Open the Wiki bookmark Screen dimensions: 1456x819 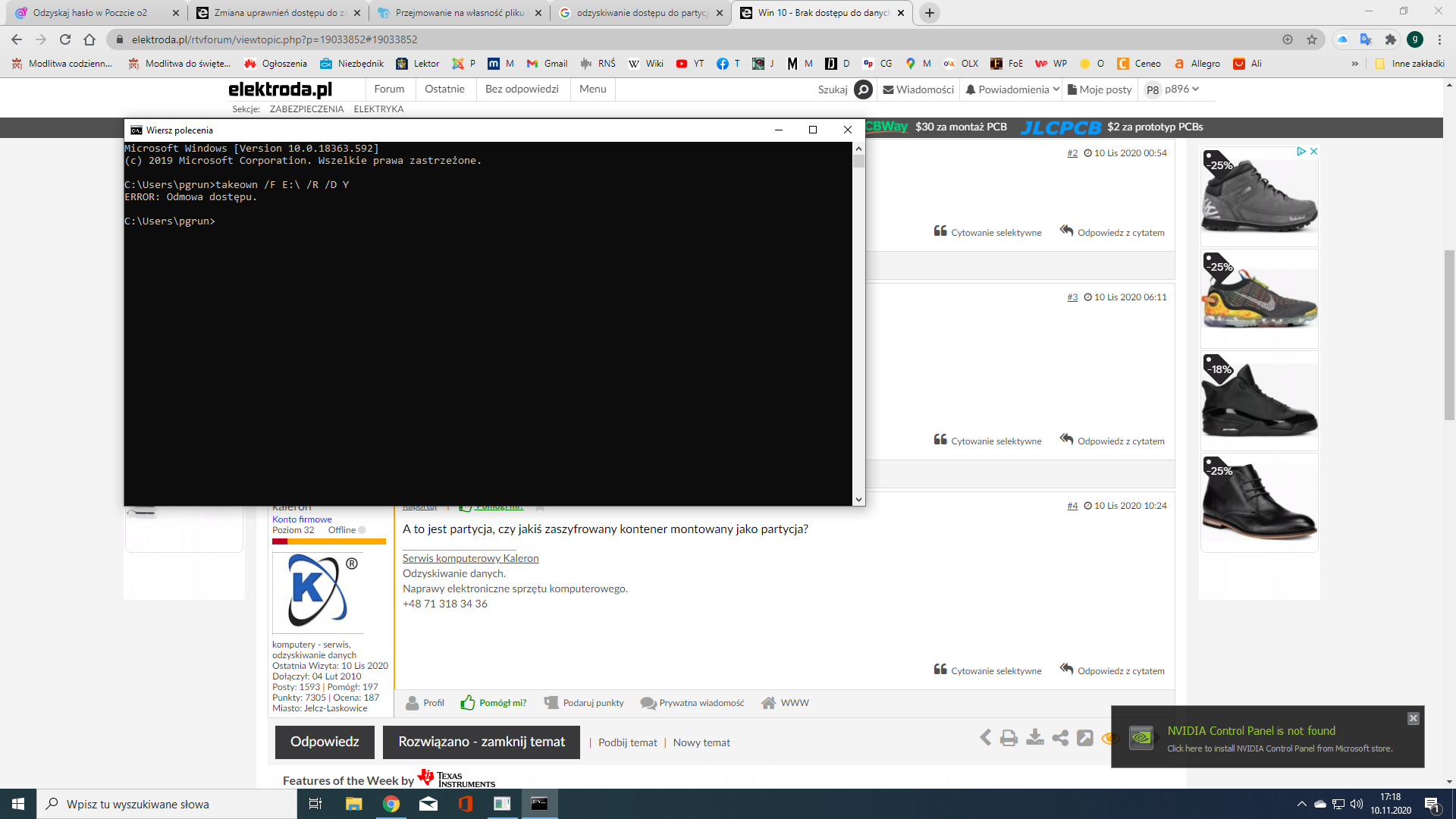(646, 64)
